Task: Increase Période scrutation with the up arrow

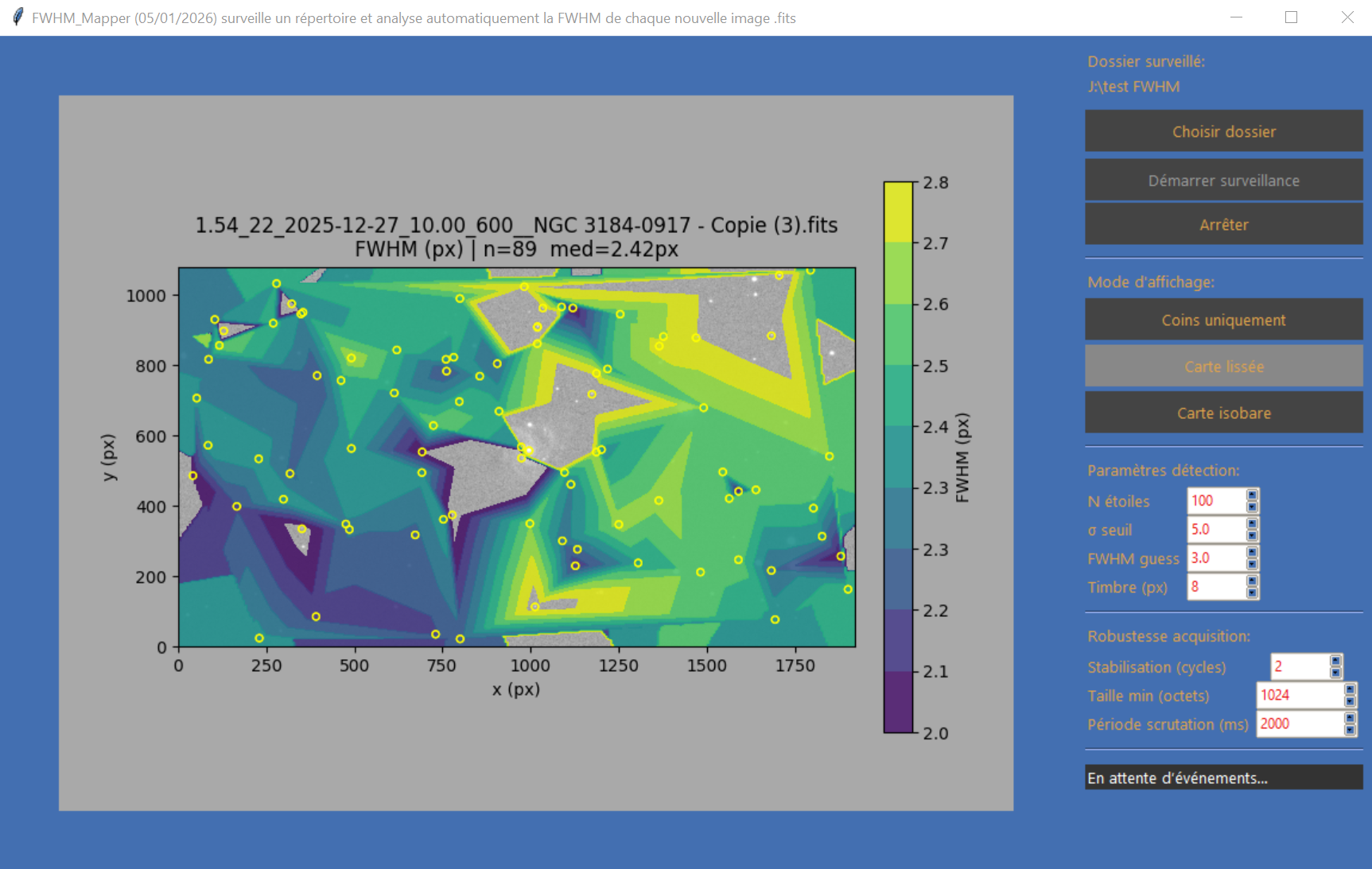Action: point(1350,718)
